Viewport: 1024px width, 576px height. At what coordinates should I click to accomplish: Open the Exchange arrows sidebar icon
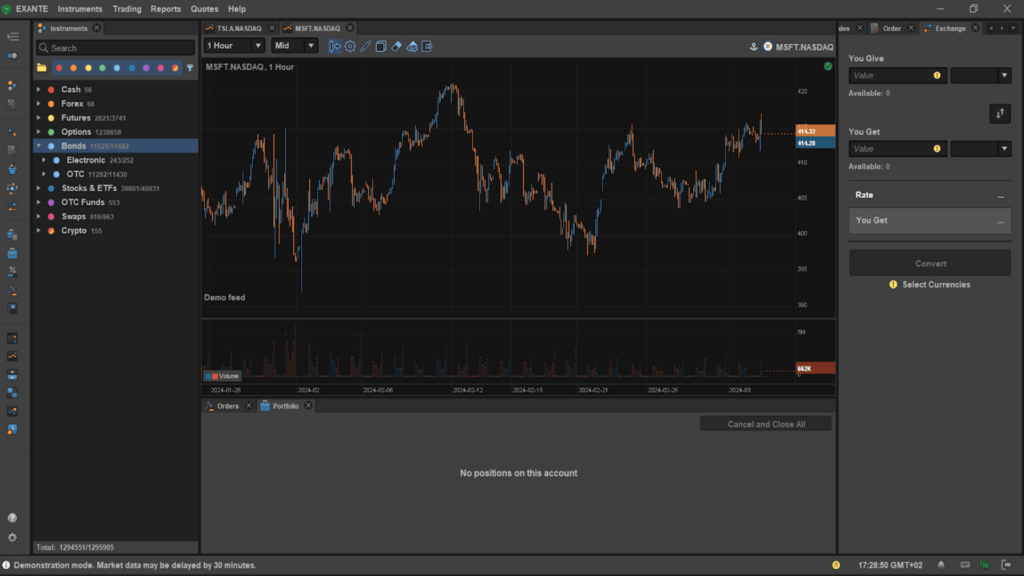tap(12, 207)
